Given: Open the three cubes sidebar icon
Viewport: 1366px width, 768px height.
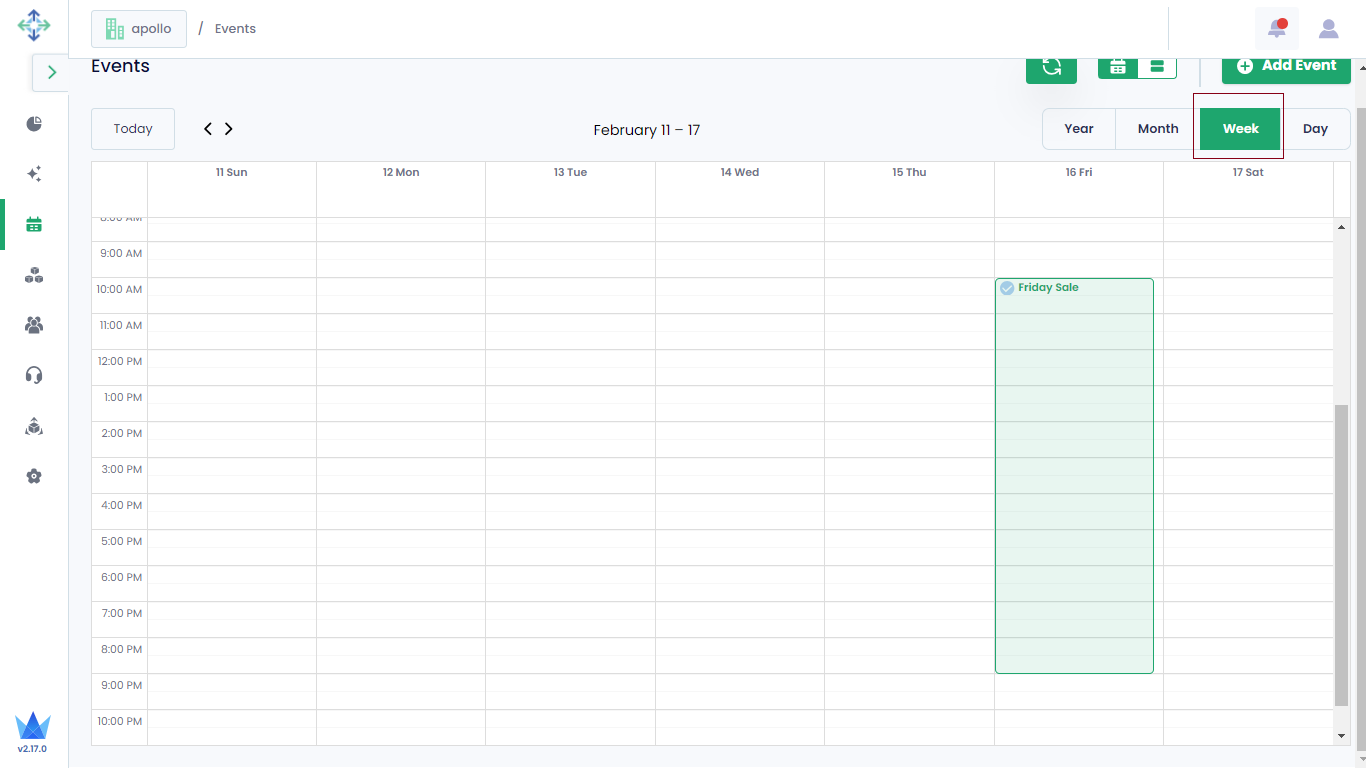Looking at the screenshot, I should pyautogui.click(x=34, y=276).
